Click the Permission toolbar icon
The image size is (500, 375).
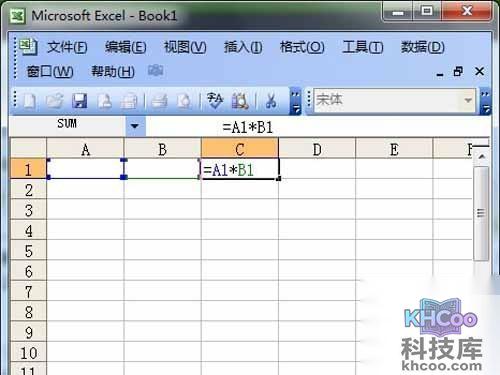click(105, 101)
